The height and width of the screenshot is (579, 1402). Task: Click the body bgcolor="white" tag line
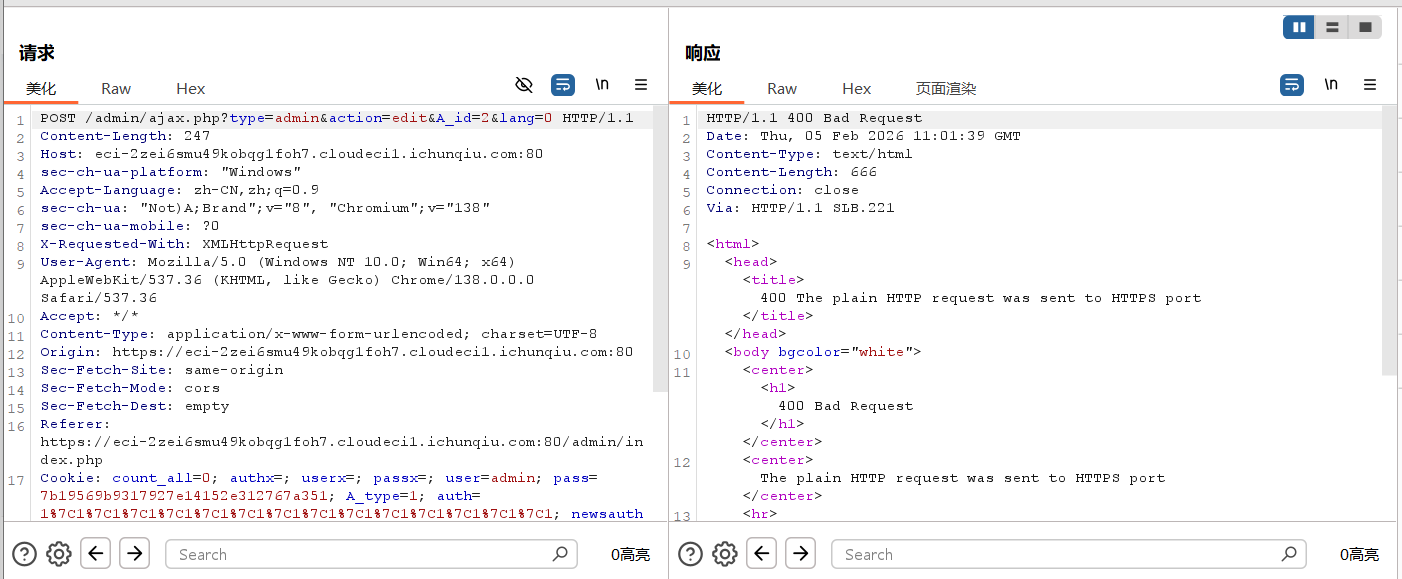[822, 352]
